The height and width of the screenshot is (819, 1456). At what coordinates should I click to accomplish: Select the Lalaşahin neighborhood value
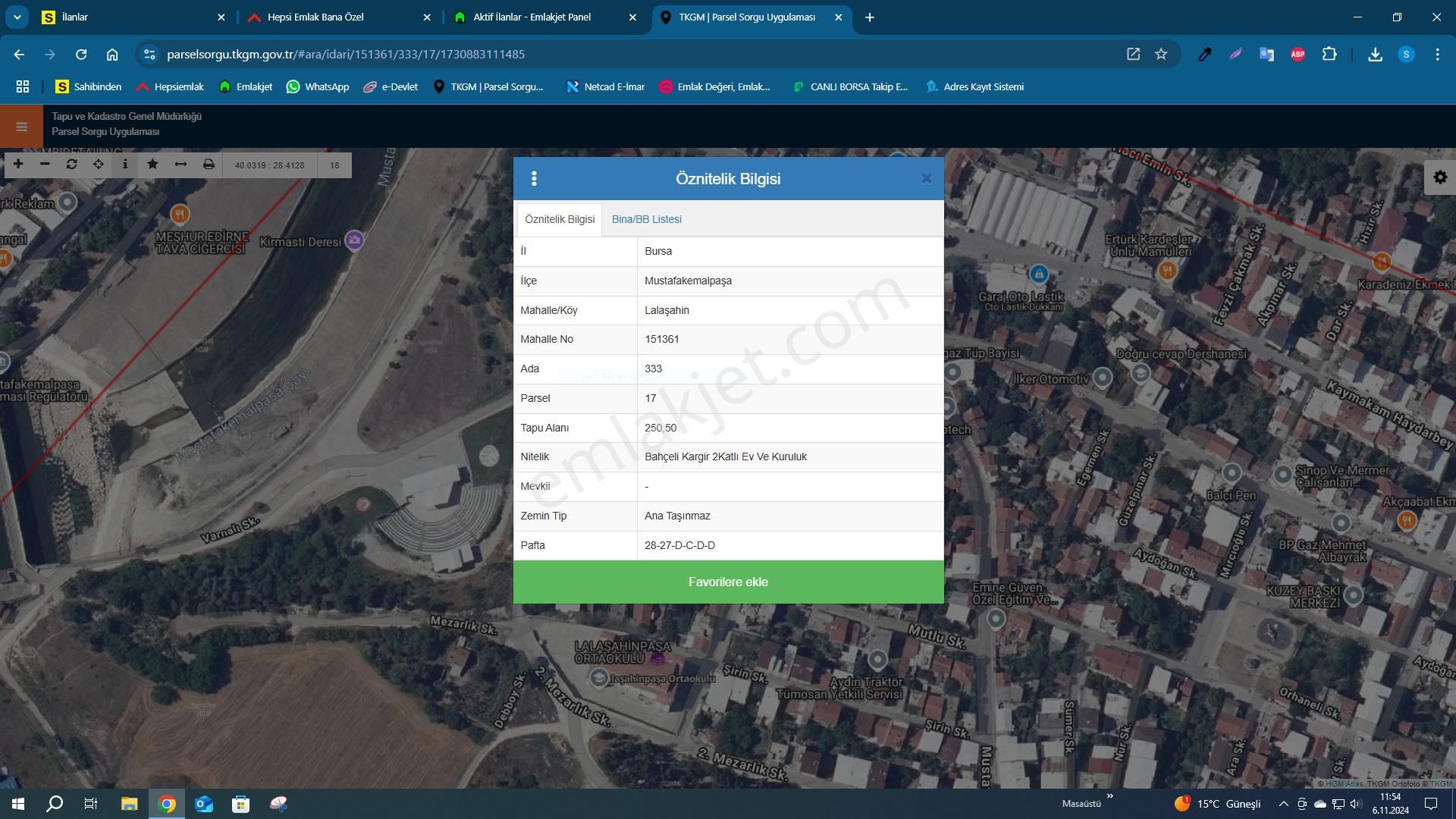(667, 310)
